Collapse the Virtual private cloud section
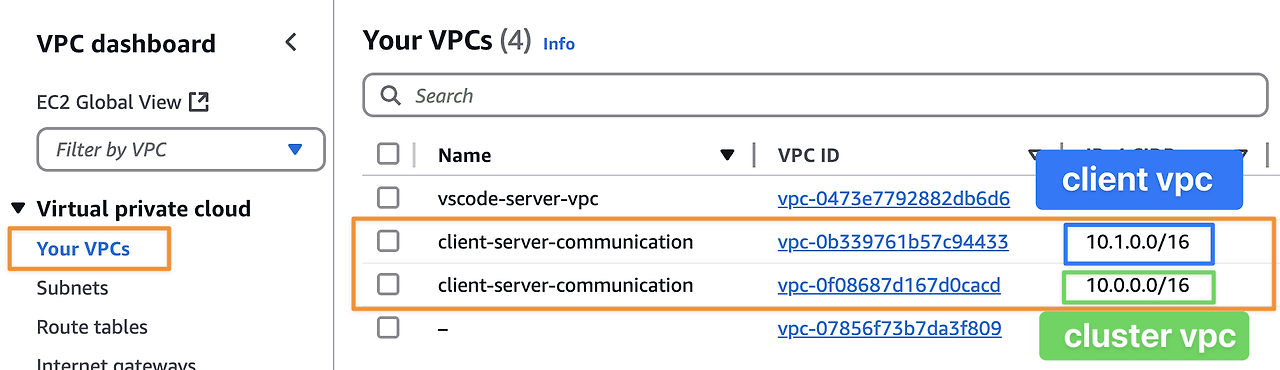The height and width of the screenshot is (370, 1280). pos(18,209)
